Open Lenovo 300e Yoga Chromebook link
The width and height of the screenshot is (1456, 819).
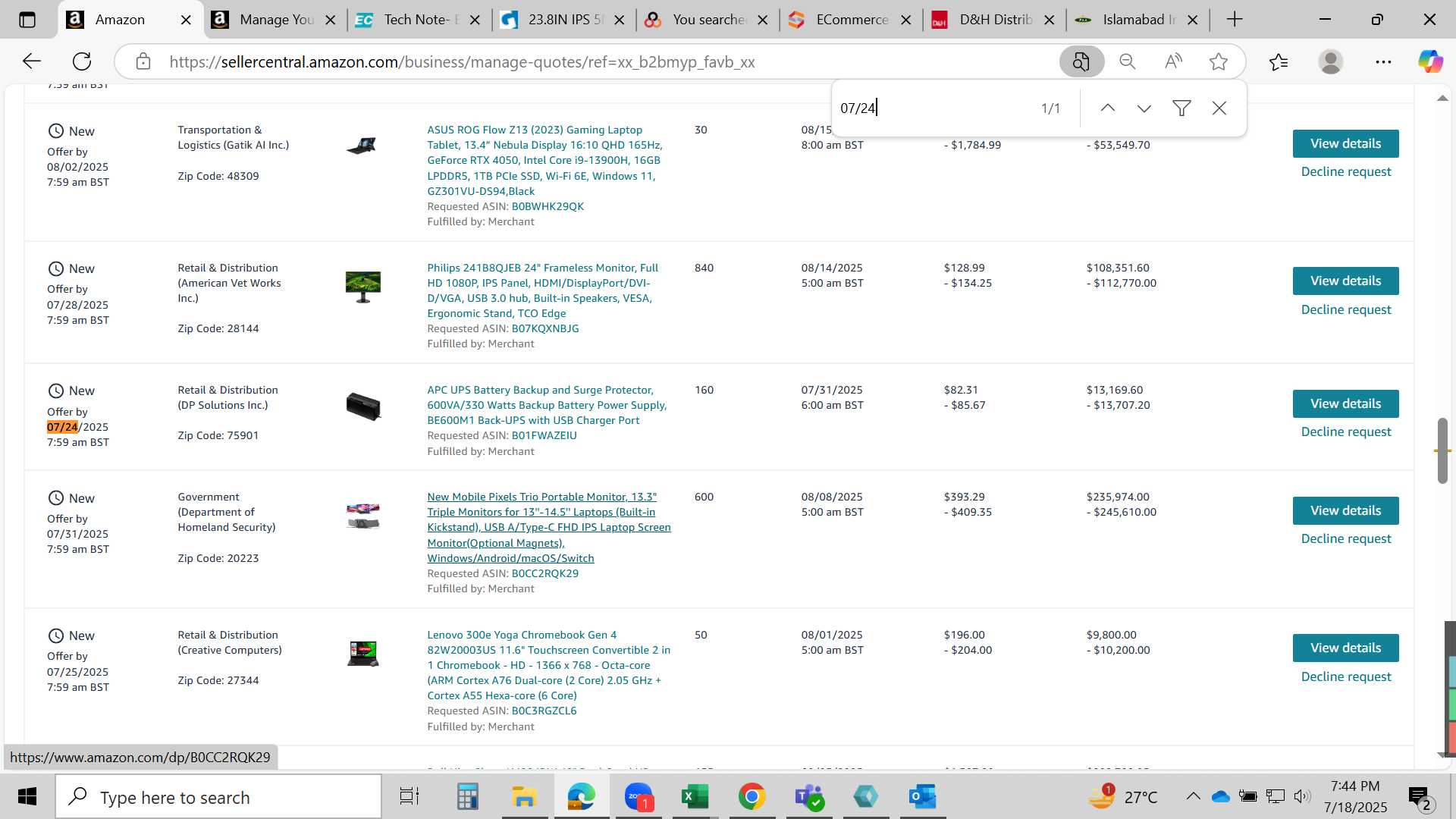tap(548, 665)
